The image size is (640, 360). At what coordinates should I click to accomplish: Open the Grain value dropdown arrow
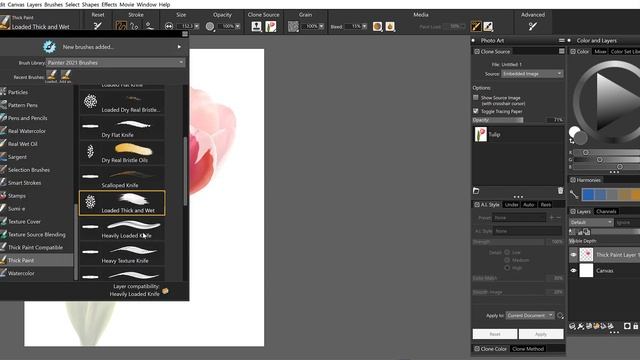pos(321,26)
